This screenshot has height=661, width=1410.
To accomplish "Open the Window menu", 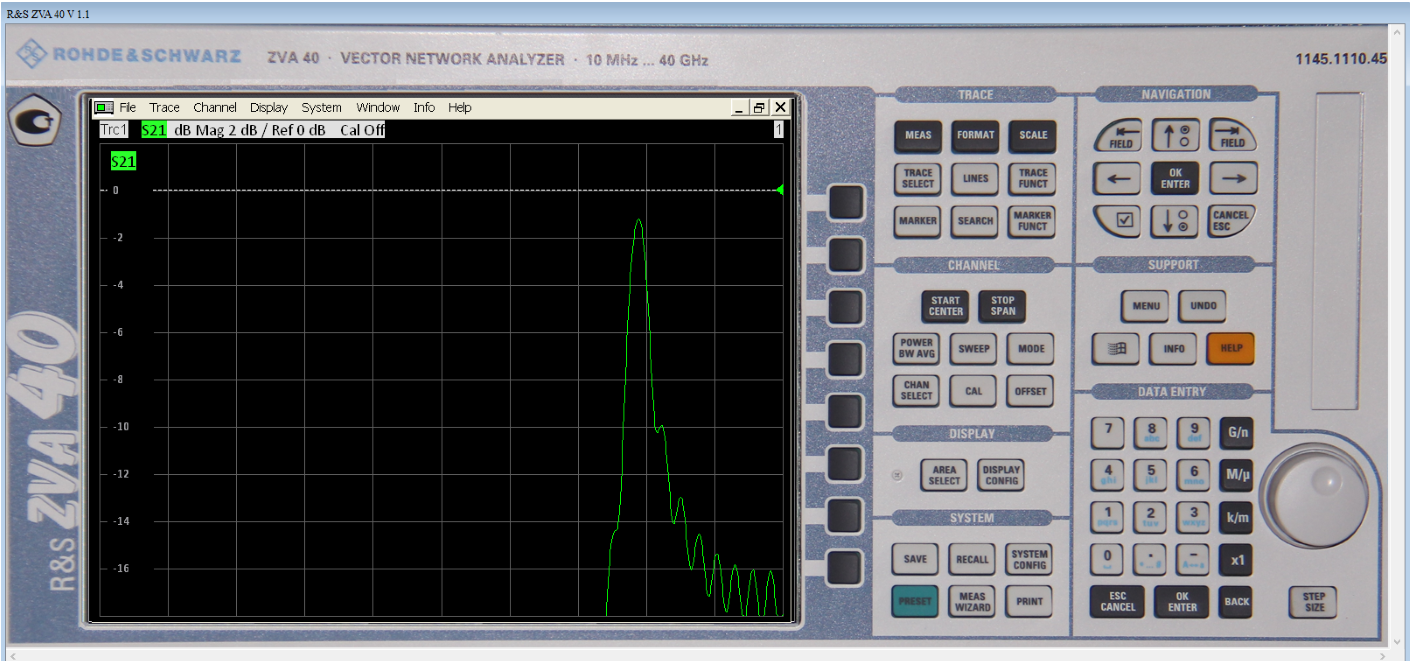I will coord(378,108).
